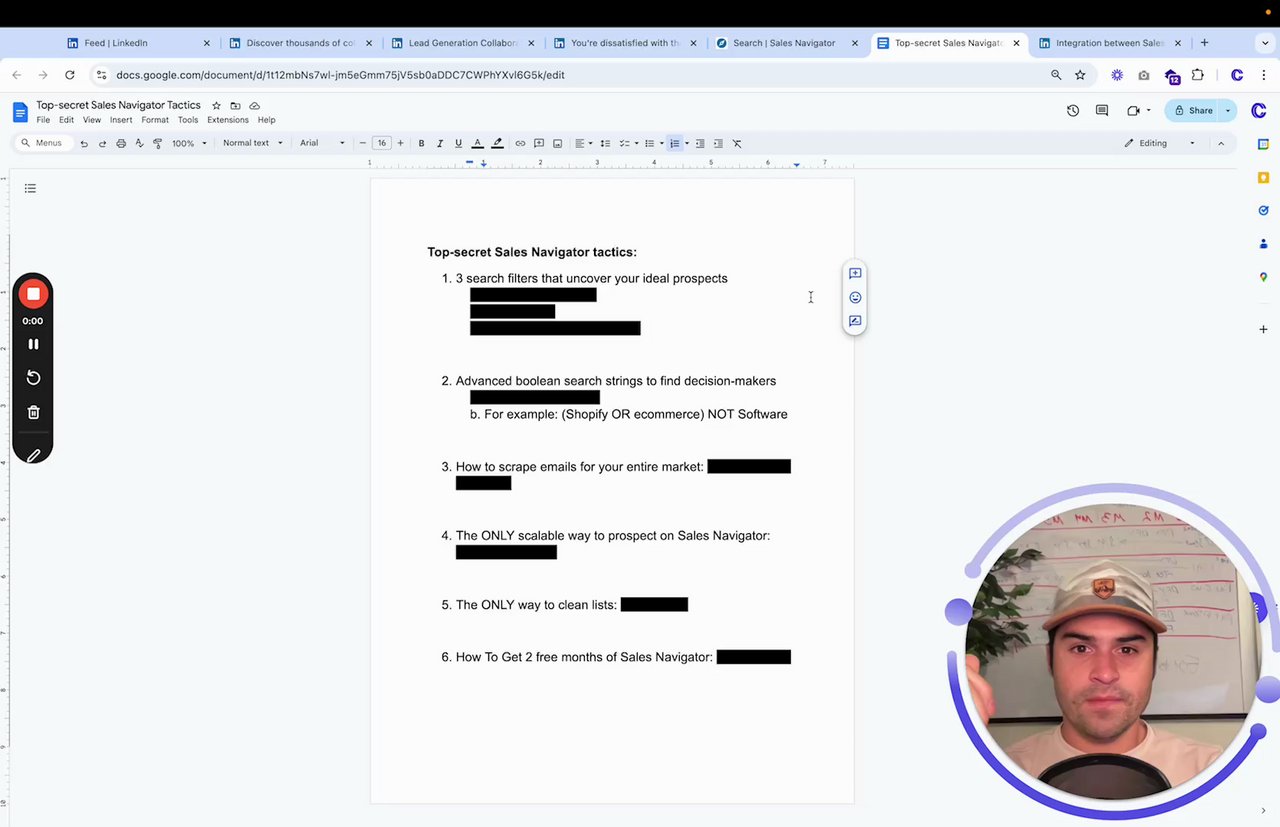Viewport: 1280px width, 827px height.
Task: Open Google Calendar in the side panel
Action: [1263, 144]
